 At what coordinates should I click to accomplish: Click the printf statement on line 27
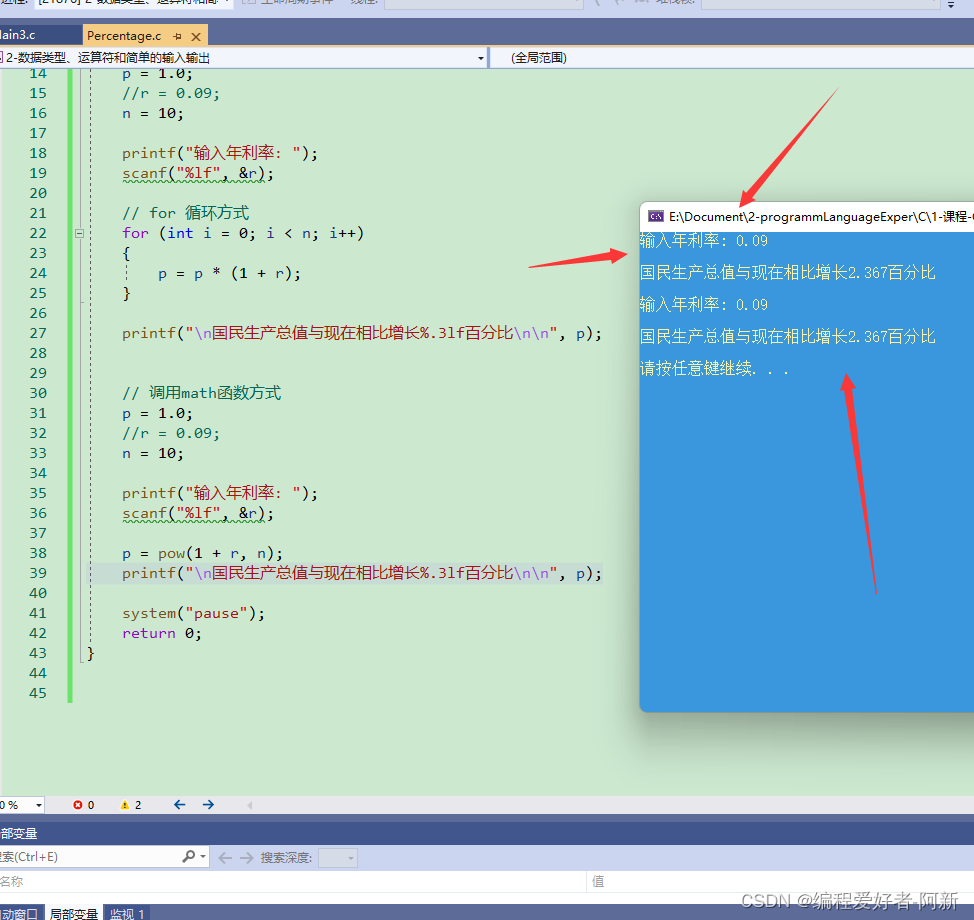tap(362, 334)
